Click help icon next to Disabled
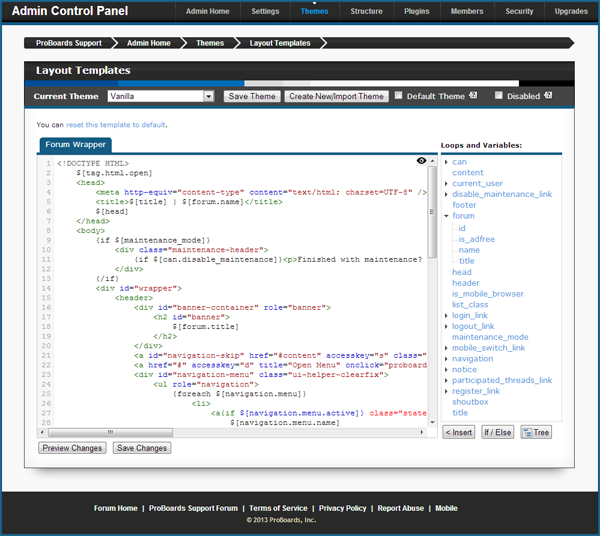Image resolution: width=600 pixels, height=536 pixels. [x=547, y=96]
